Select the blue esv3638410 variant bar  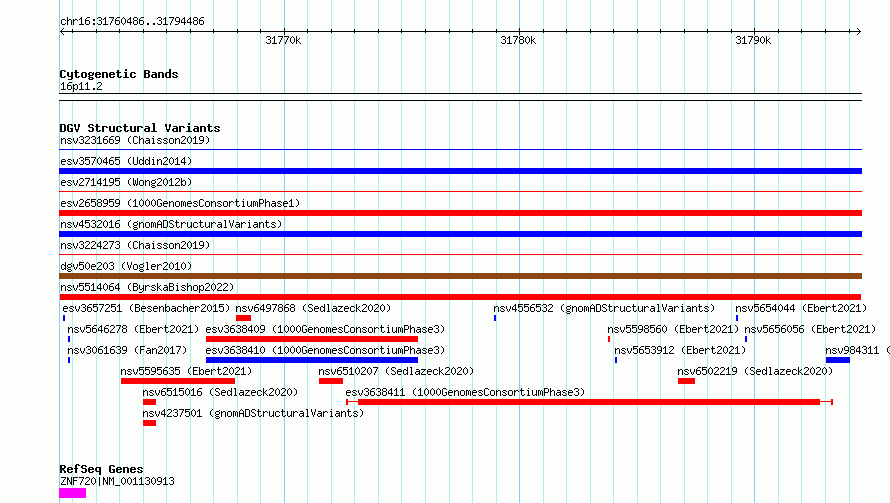[312, 360]
